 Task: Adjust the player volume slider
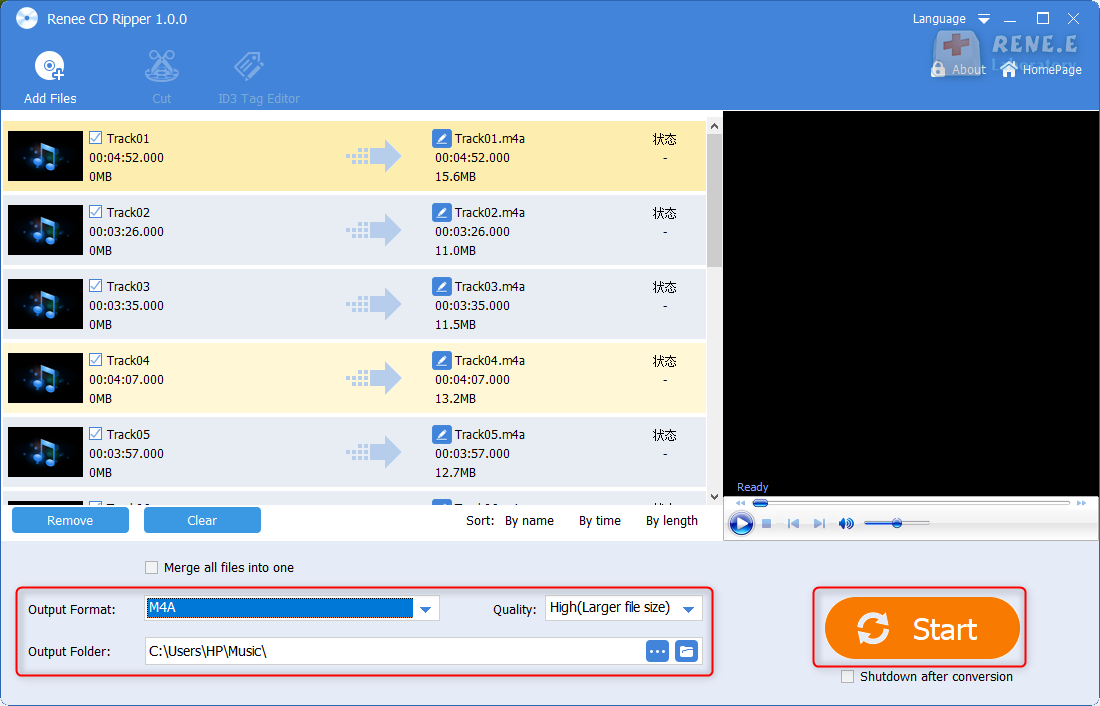tap(897, 523)
